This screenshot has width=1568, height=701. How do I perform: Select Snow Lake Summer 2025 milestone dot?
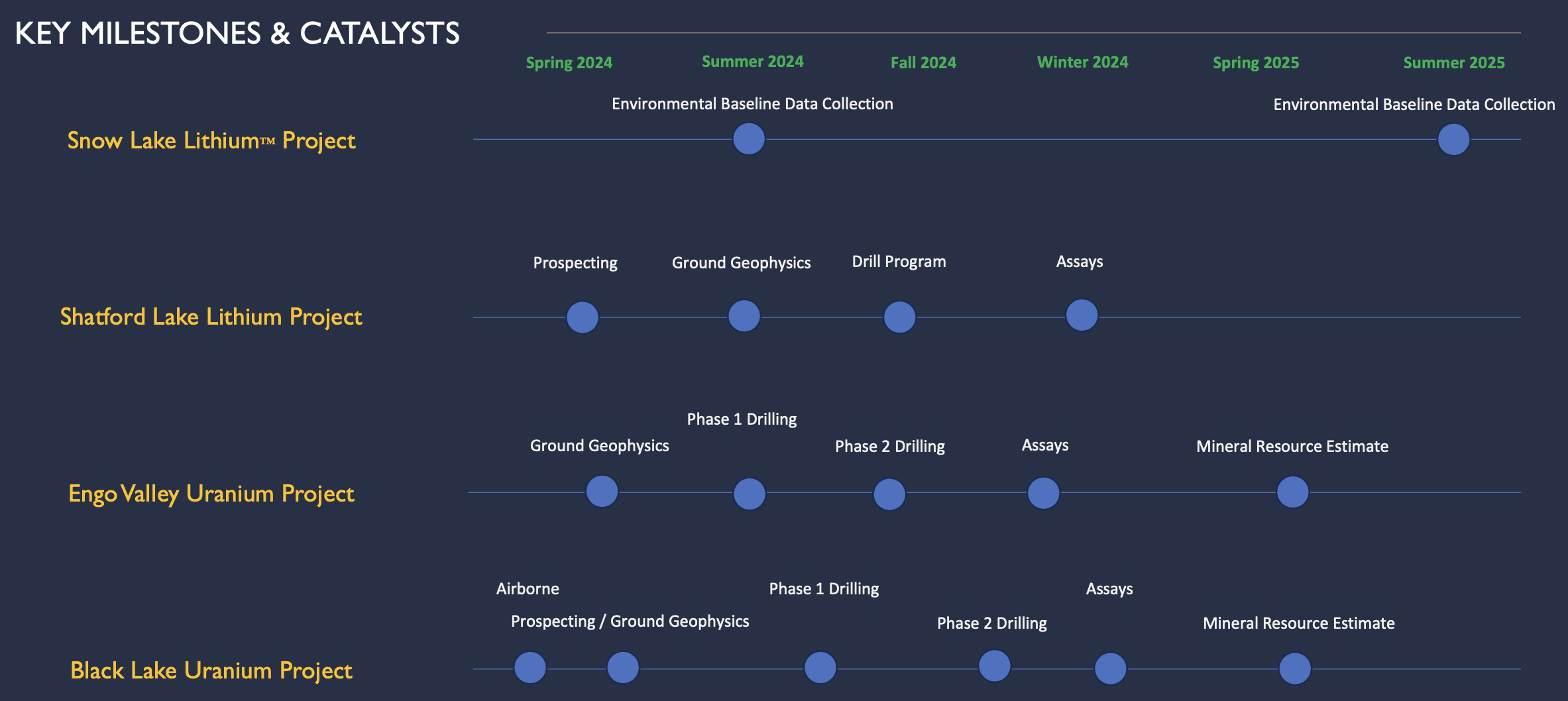click(x=1453, y=140)
